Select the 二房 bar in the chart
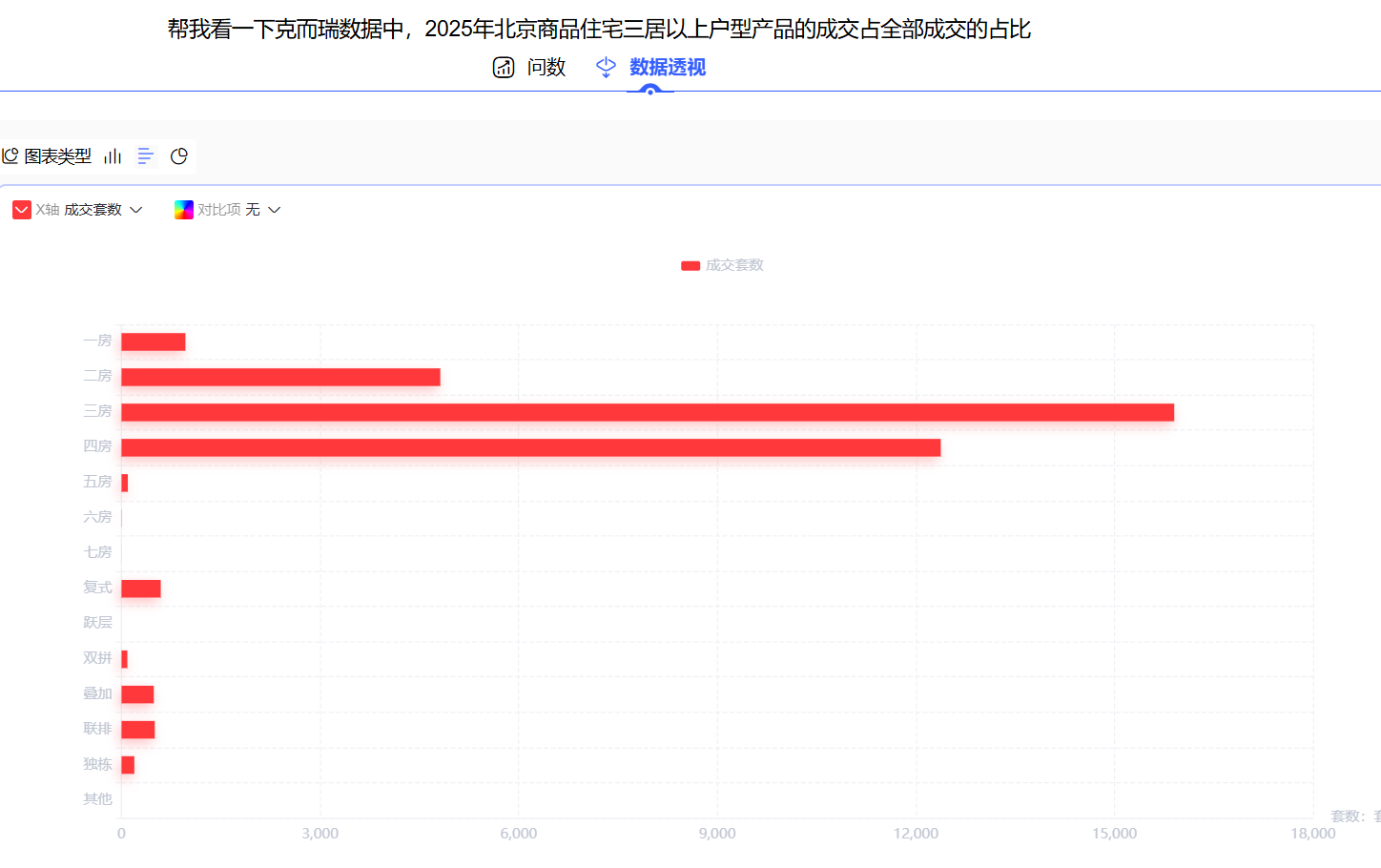Viewport: 1381px width, 868px height. (x=280, y=377)
